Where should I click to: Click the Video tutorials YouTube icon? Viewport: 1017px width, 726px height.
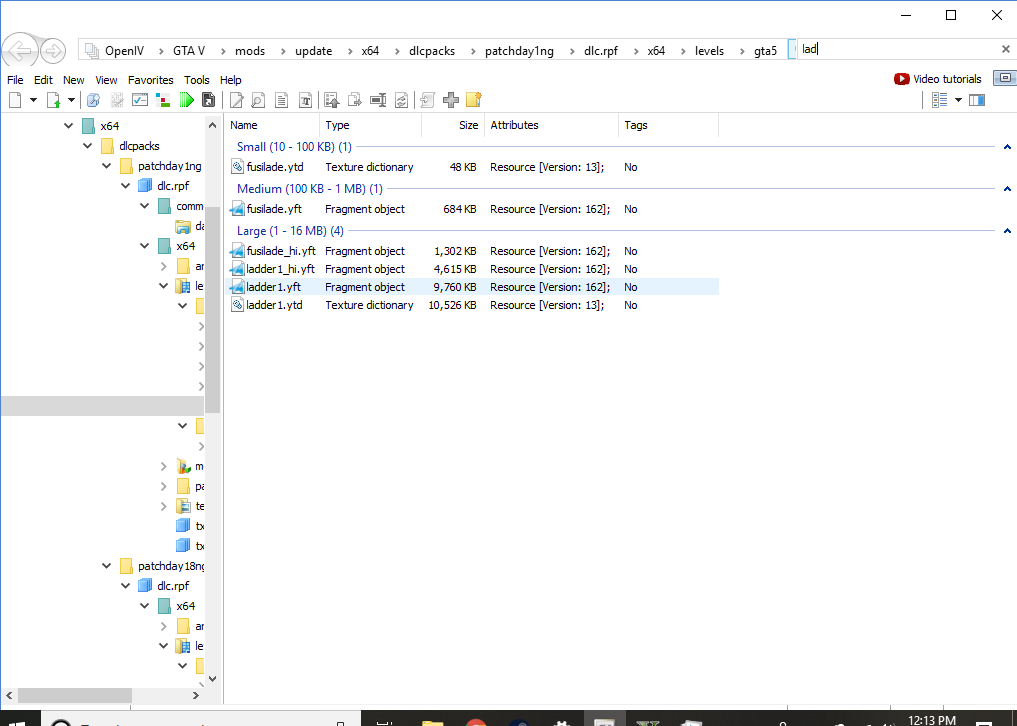pos(902,79)
